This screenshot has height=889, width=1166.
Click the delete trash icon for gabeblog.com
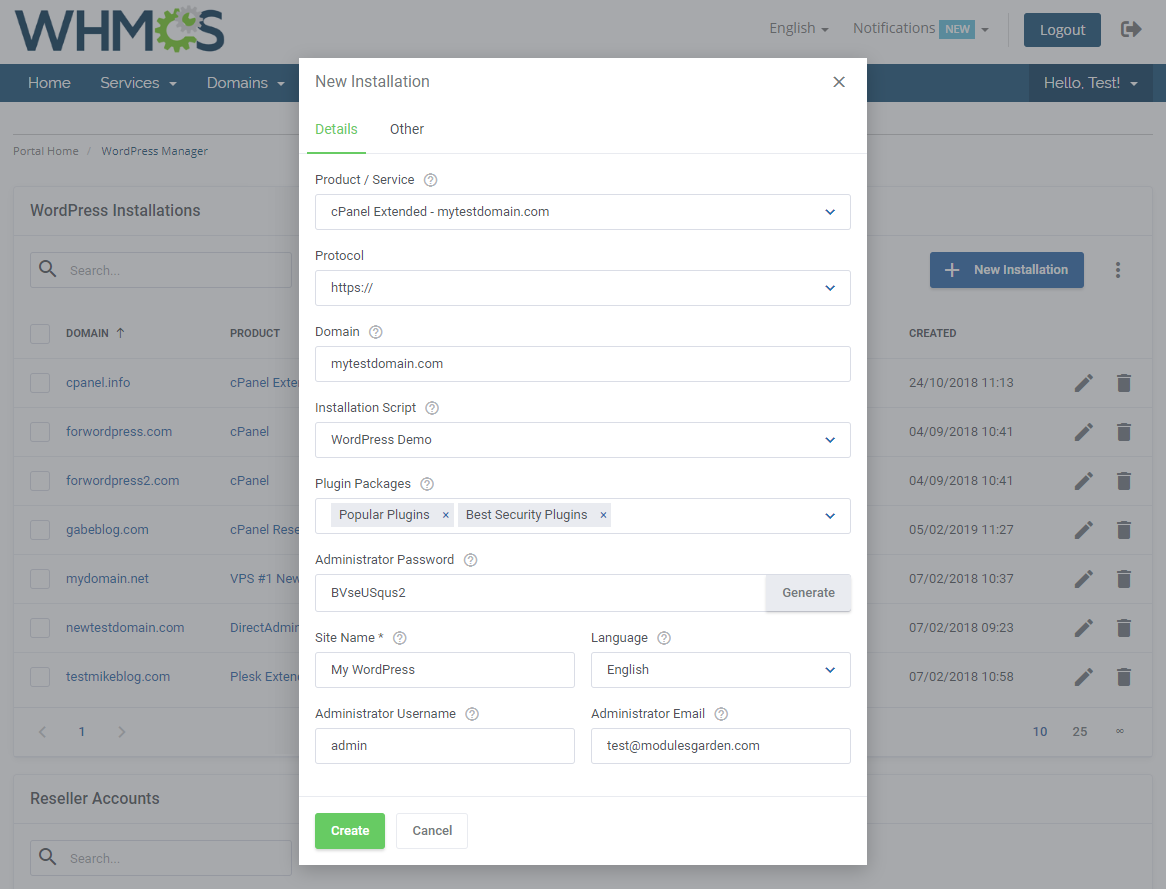[x=1124, y=530]
